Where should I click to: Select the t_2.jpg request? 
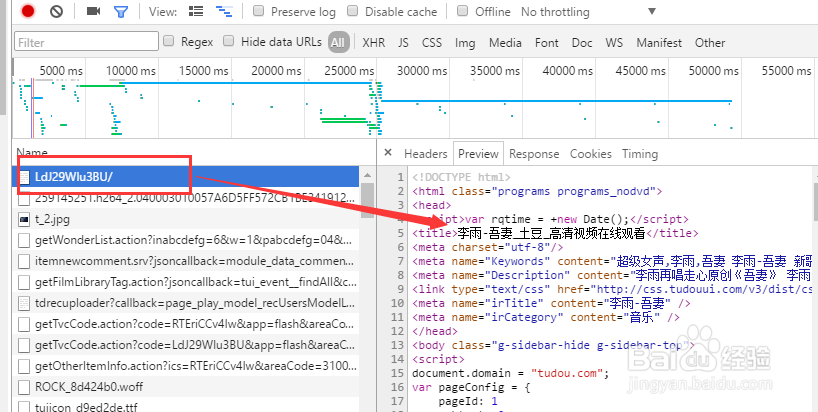187,219
